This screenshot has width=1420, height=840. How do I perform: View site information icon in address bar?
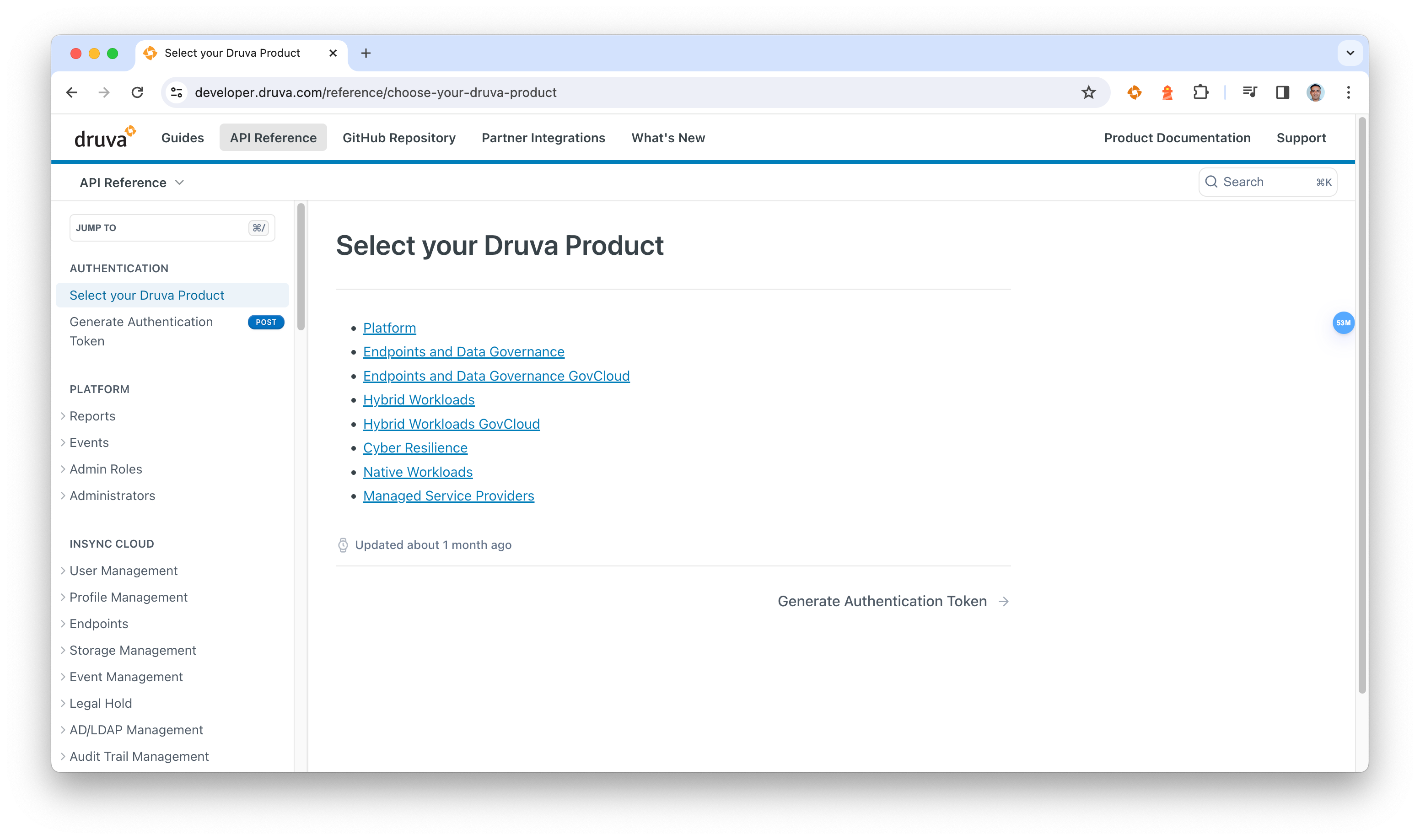[x=177, y=92]
